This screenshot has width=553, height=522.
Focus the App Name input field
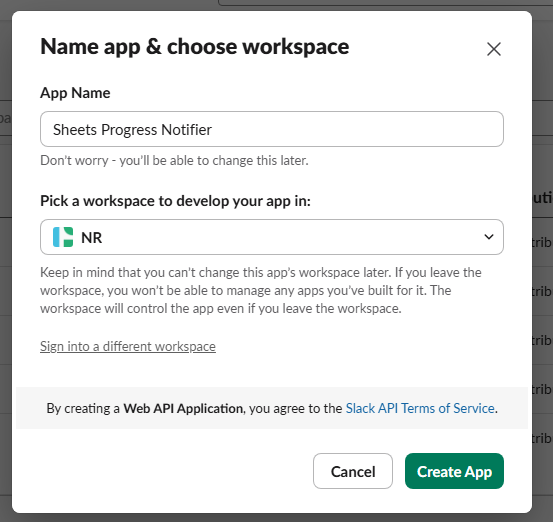272,129
